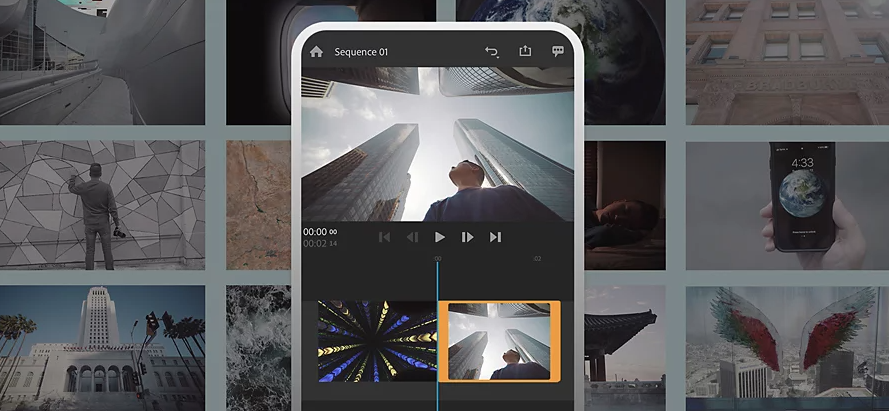Viewport: 889px width, 411px height.
Task: Jump to the sequence start
Action: click(x=384, y=237)
